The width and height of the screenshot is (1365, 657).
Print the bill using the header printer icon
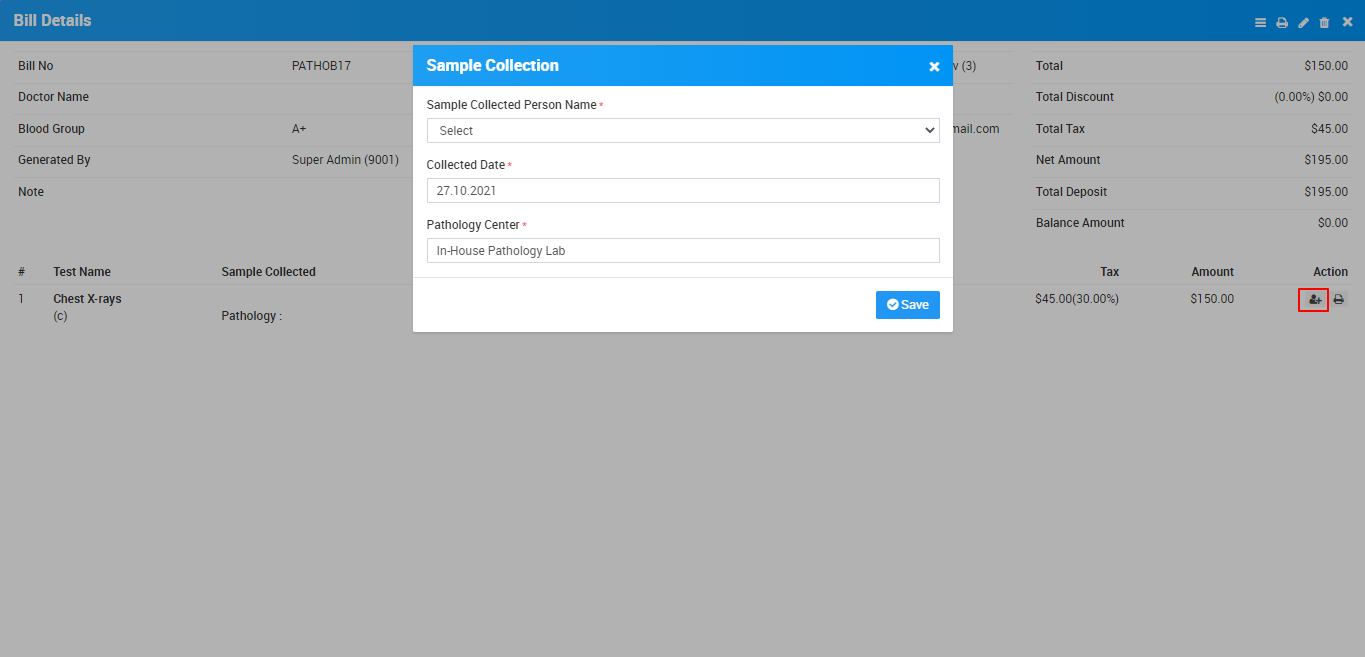tap(1282, 22)
